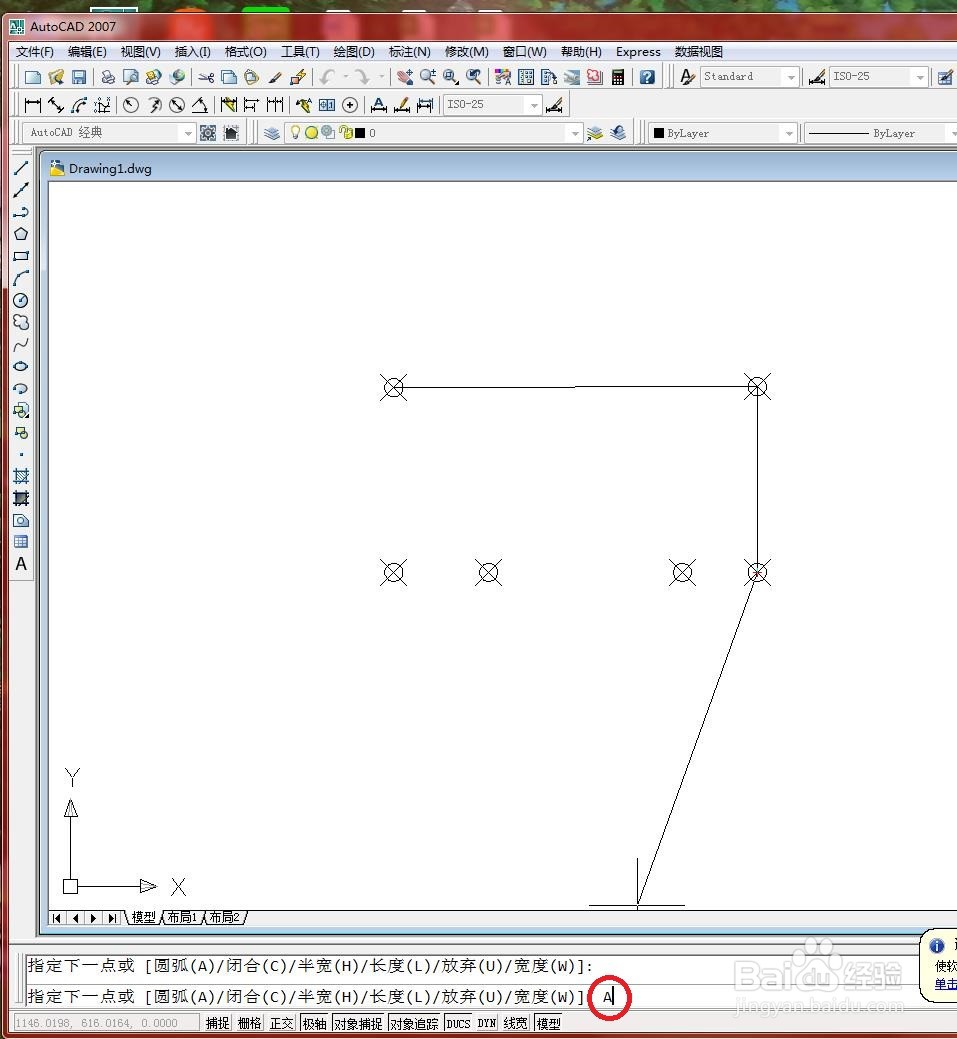Select the Polygon tool
Screen dimensions: 957x1039
(21, 234)
